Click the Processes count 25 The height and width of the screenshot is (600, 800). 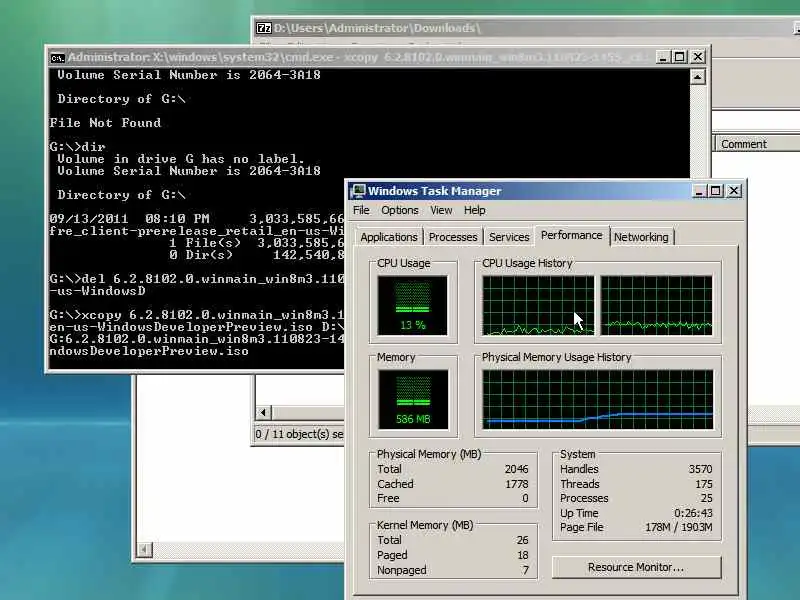tap(707, 498)
